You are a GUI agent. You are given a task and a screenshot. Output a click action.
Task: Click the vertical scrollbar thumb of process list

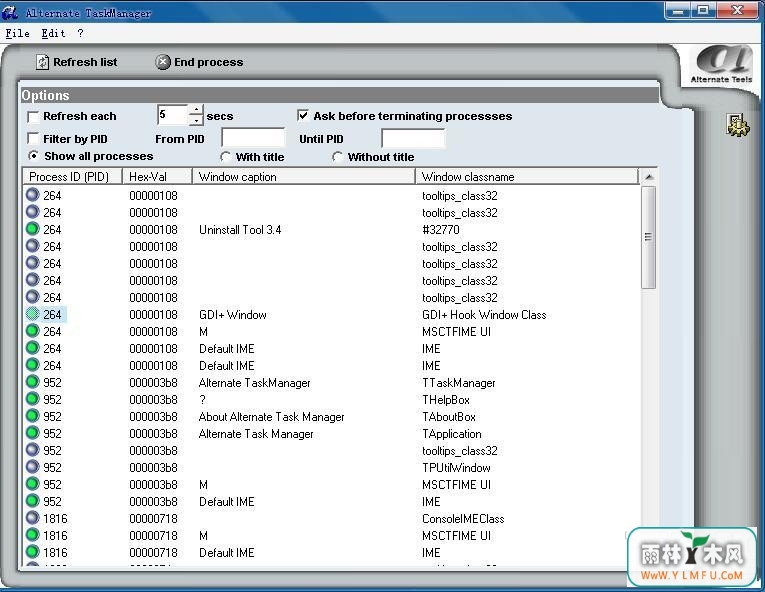(648, 237)
